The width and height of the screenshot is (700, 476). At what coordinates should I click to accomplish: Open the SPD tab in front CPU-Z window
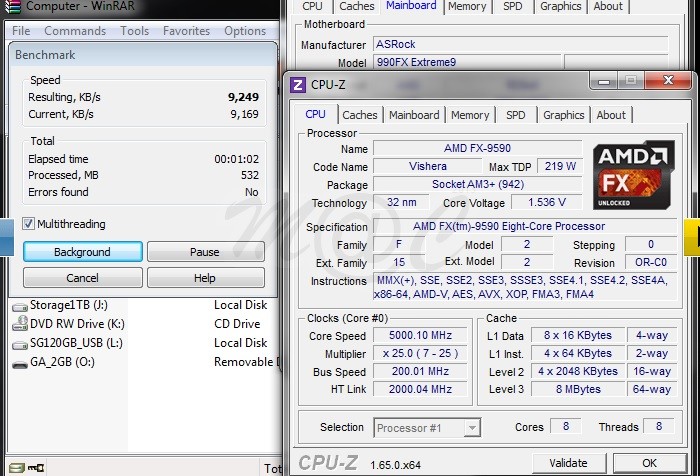tap(515, 115)
